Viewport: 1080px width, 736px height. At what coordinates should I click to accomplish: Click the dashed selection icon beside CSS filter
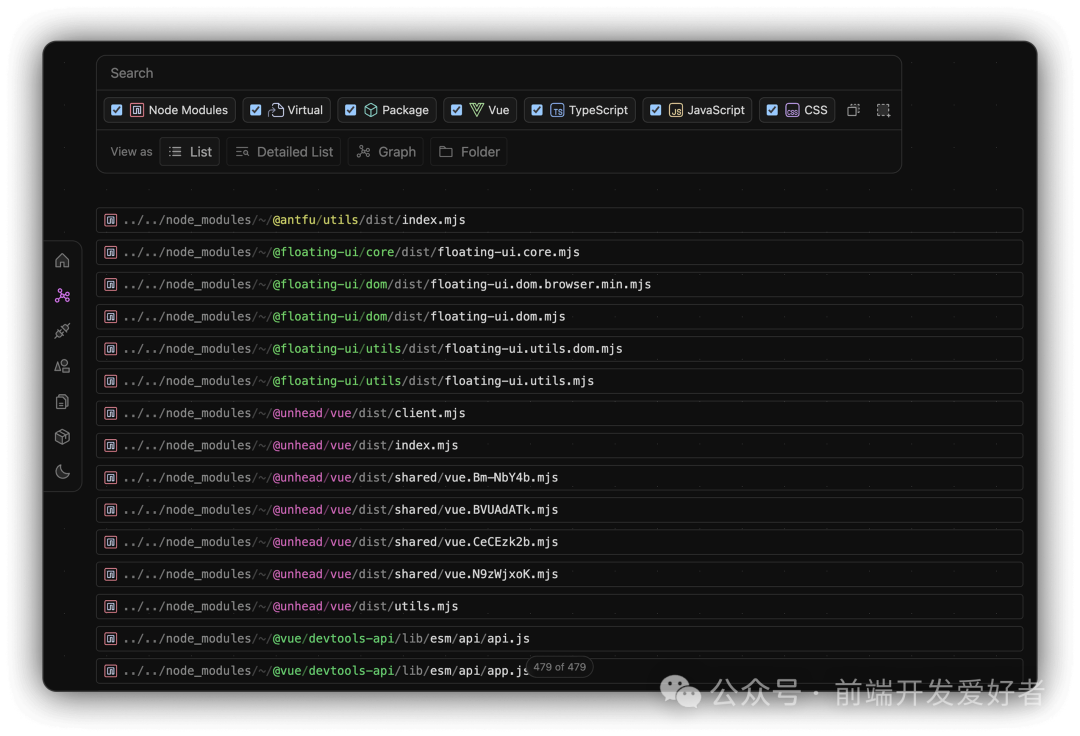click(x=883, y=110)
